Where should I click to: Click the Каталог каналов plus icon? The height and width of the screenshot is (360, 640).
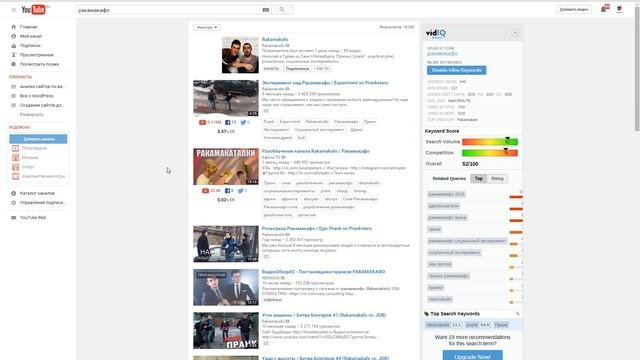tap(13, 193)
